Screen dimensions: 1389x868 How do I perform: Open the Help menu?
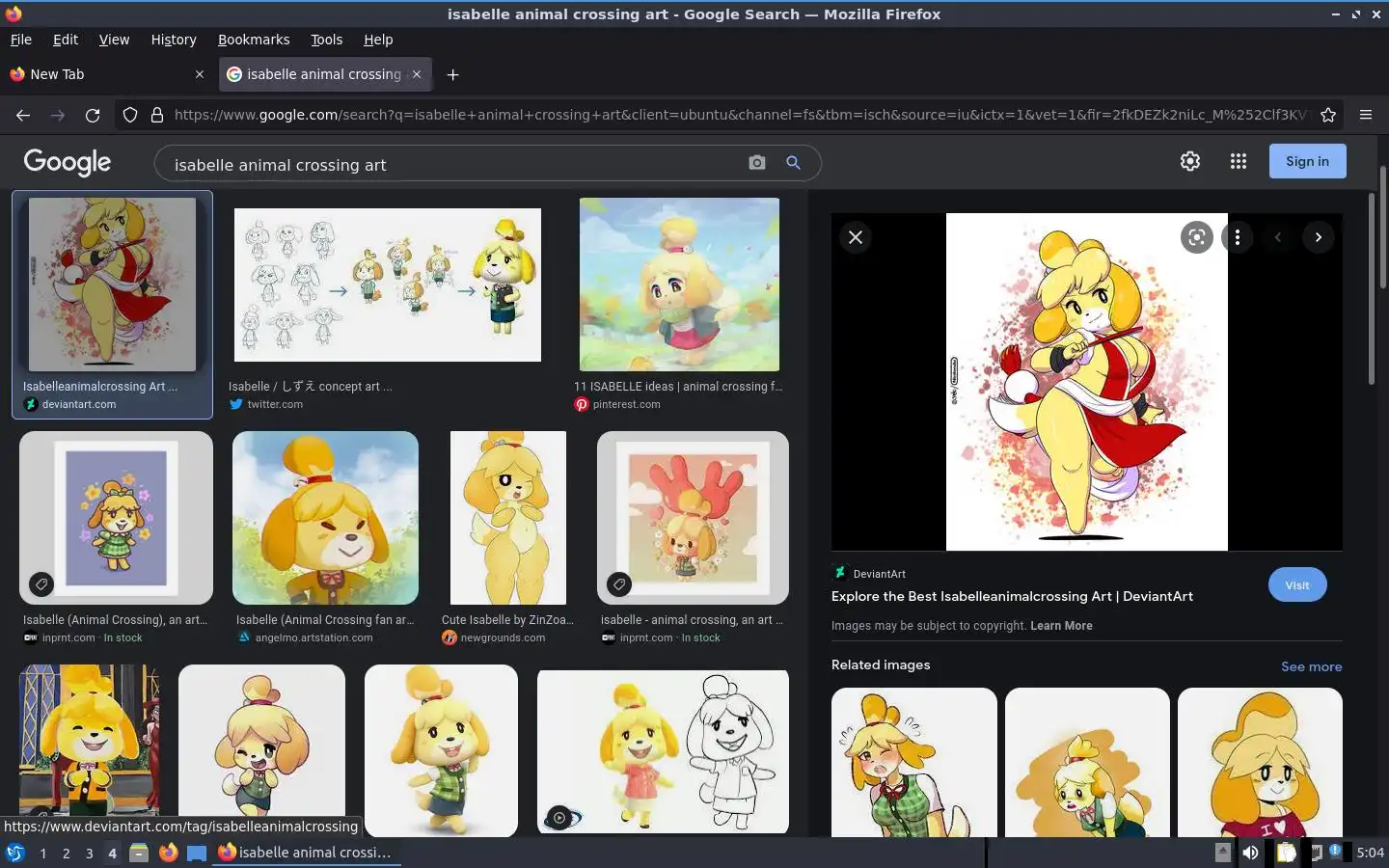pos(378,40)
